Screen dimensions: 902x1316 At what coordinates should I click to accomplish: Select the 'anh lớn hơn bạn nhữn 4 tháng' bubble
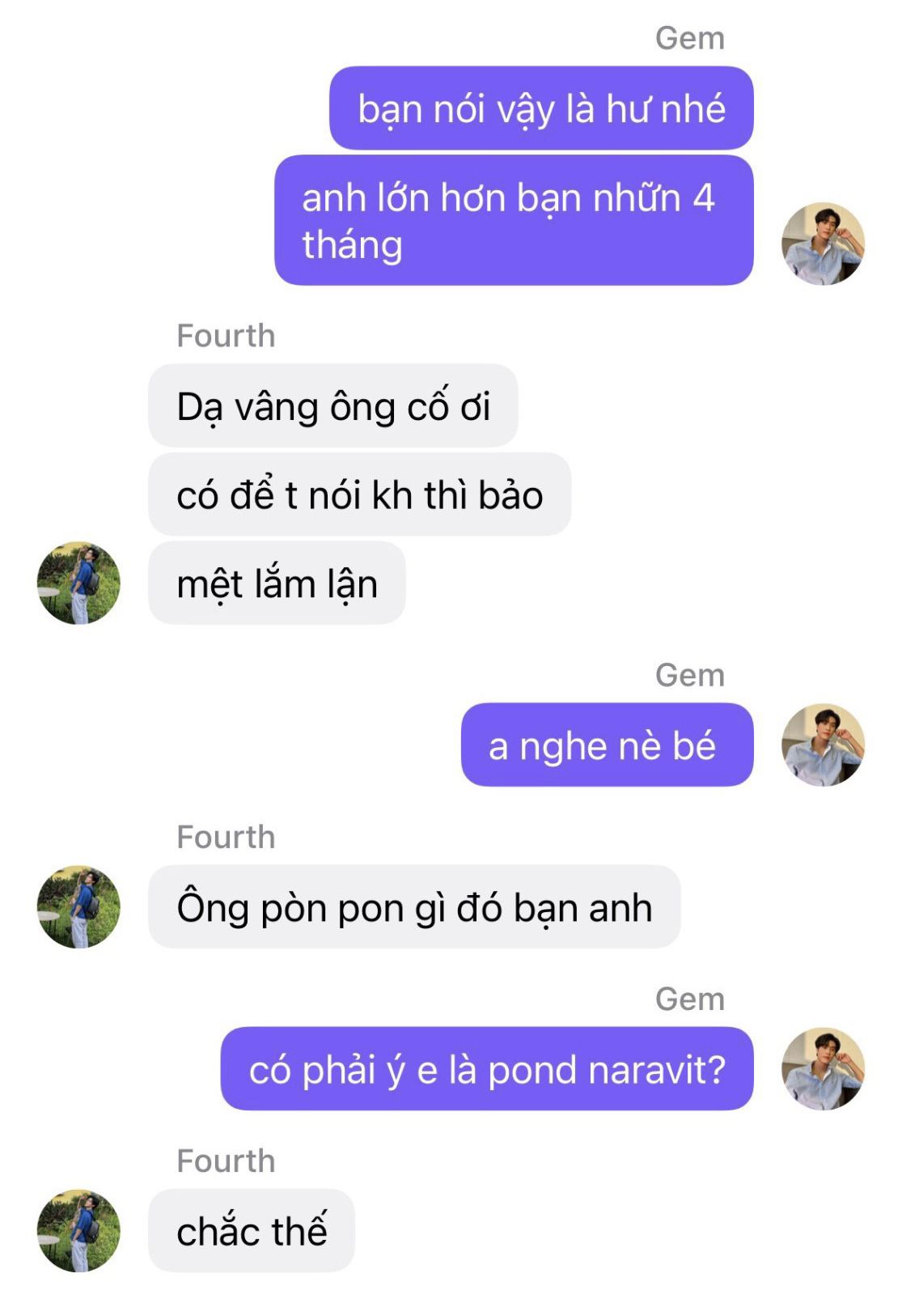pos(514,220)
